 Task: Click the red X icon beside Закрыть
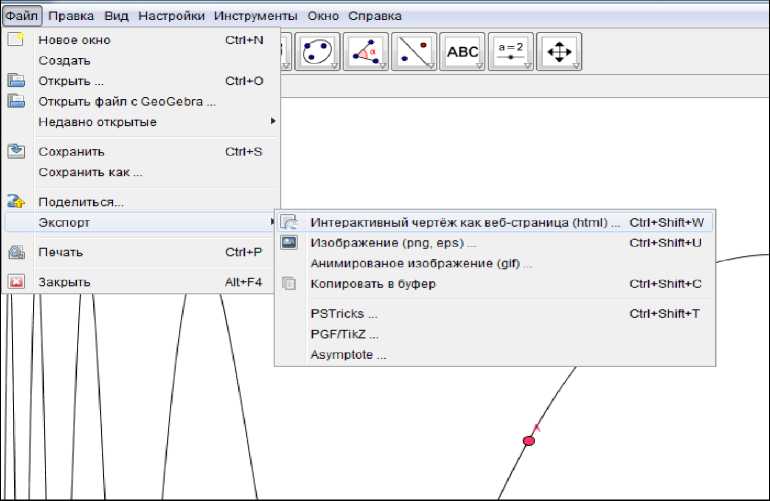(16, 282)
